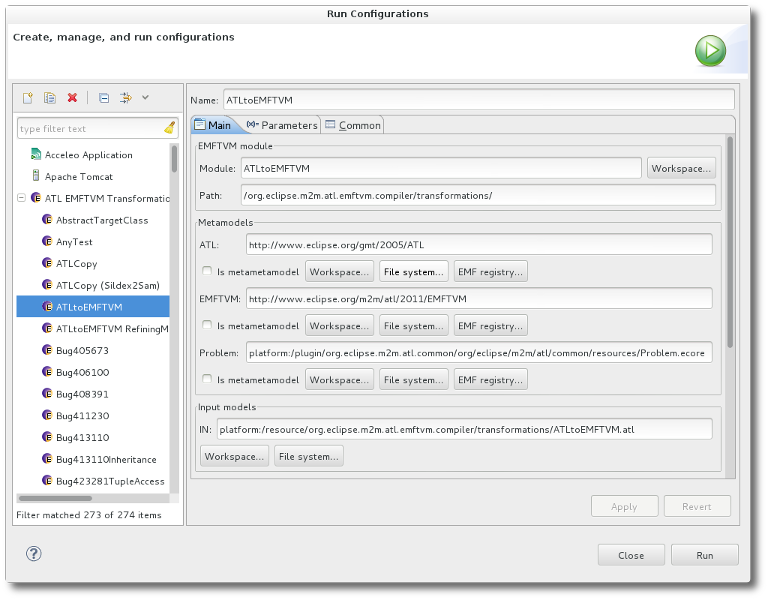
Task: Clear filter text with the broom icon
Action: [x=170, y=128]
